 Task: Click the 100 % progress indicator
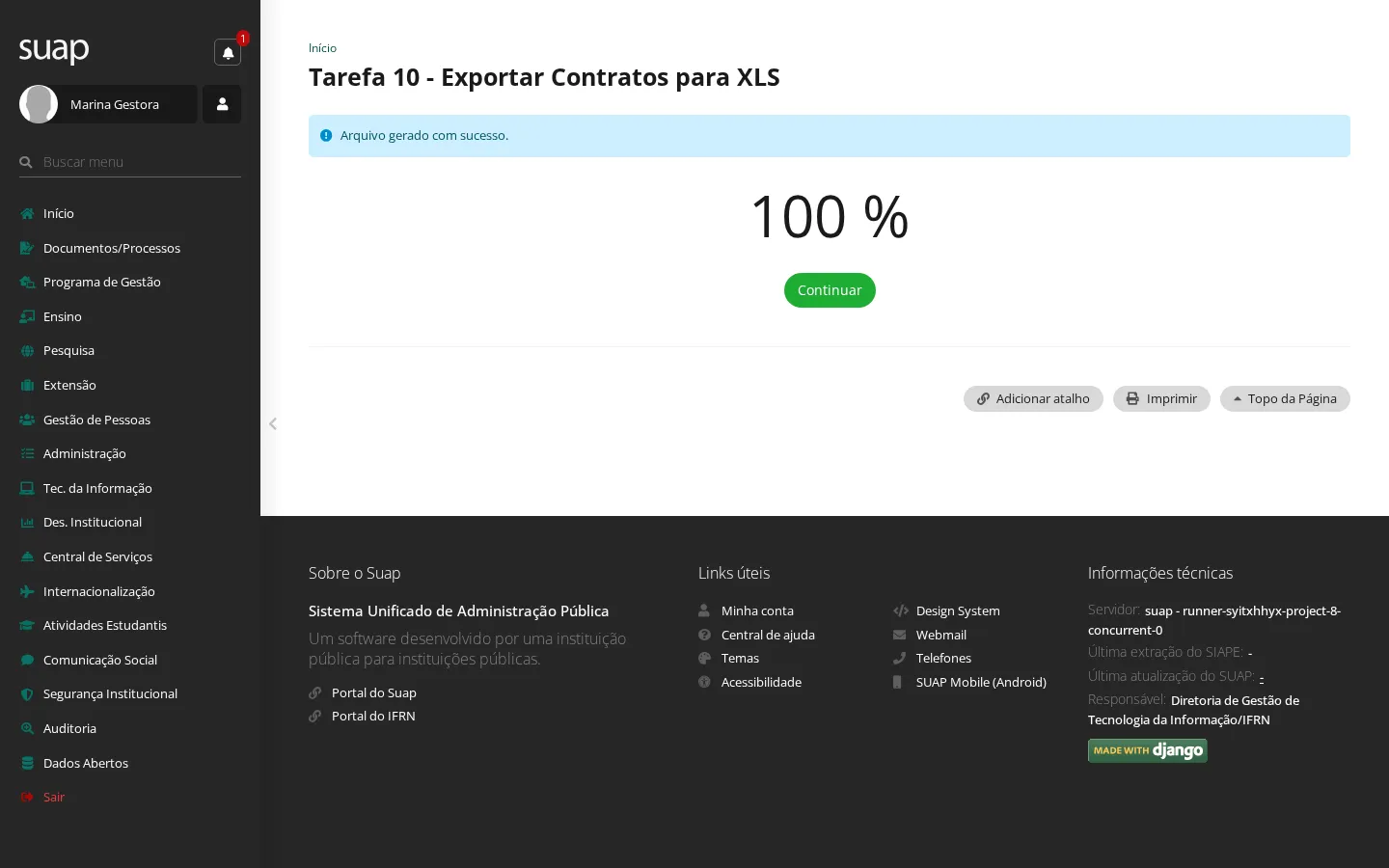tap(830, 217)
